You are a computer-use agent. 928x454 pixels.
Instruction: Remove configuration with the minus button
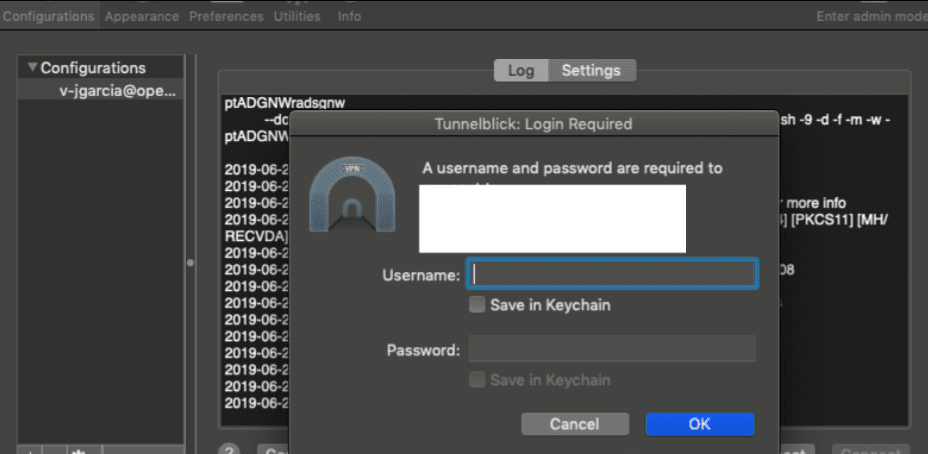tap(56, 450)
